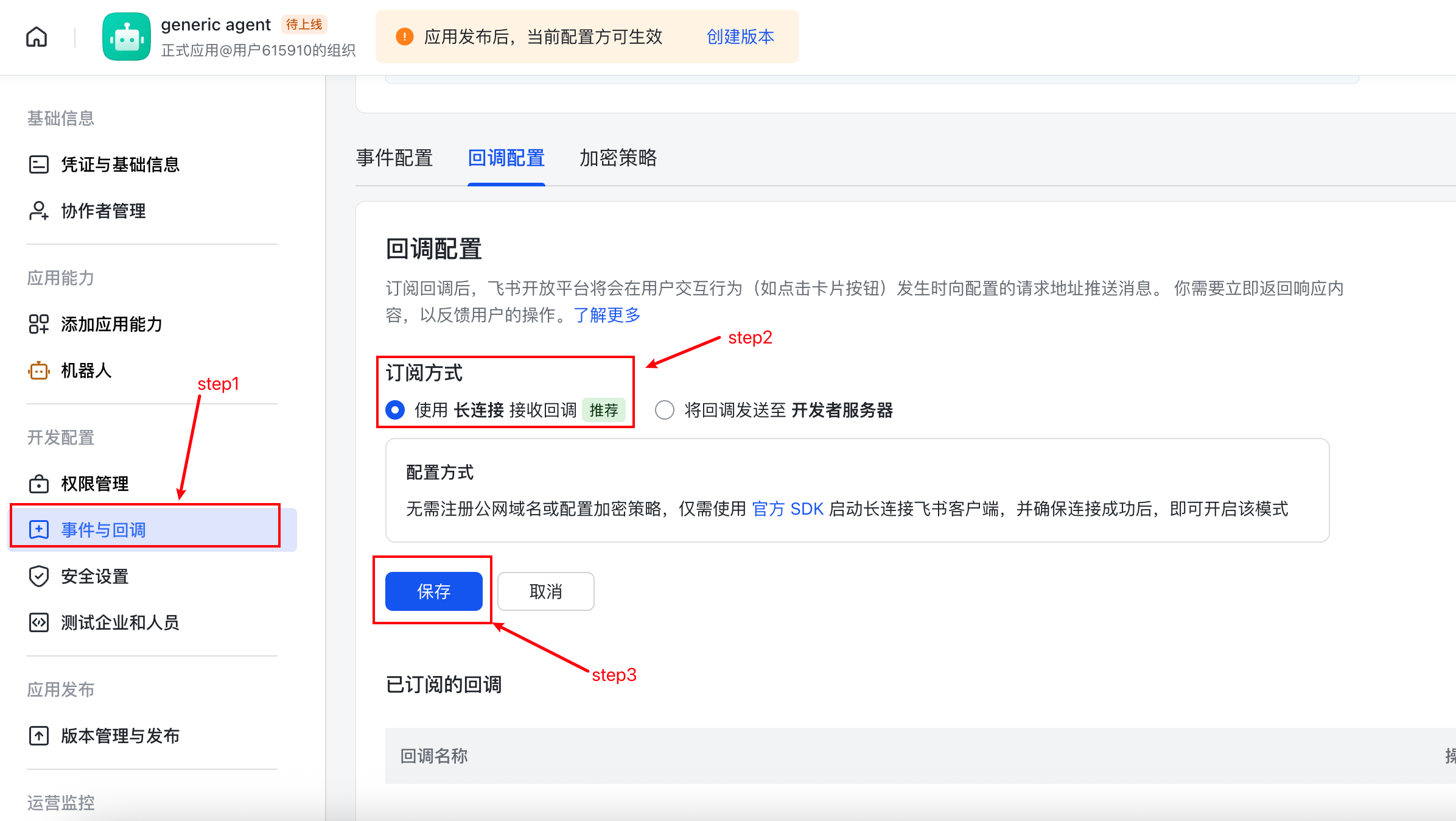
Task: Select 将回调发送至开发者服务器 radio option
Action: pyautogui.click(x=665, y=410)
